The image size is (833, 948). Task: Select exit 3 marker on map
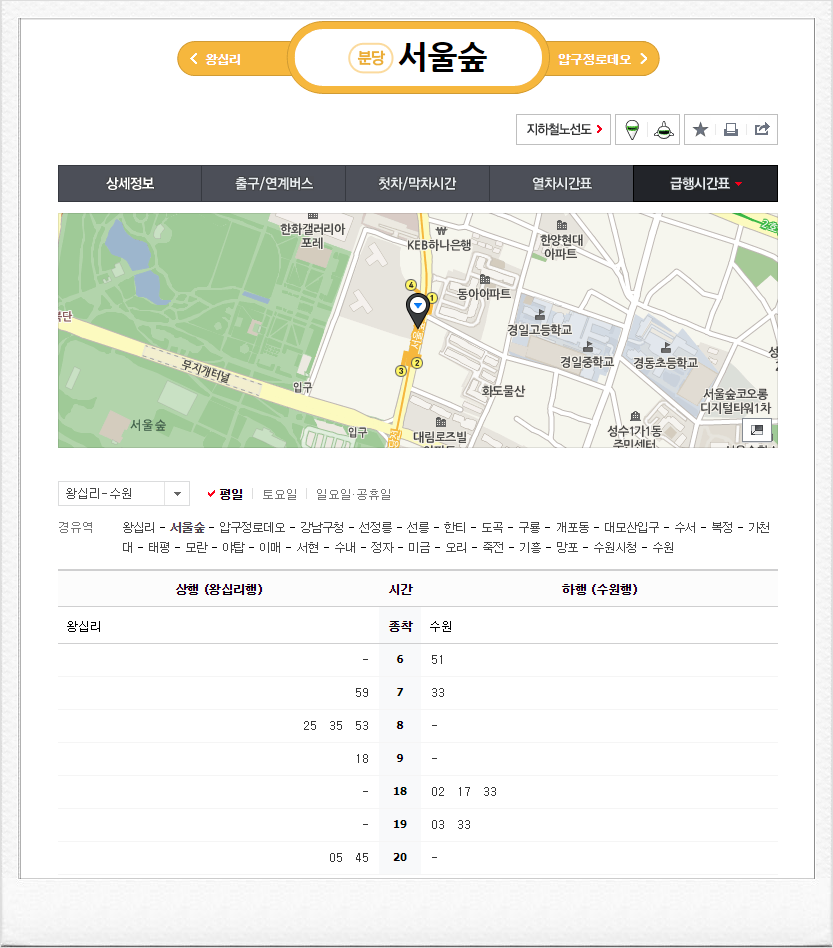pos(401,371)
